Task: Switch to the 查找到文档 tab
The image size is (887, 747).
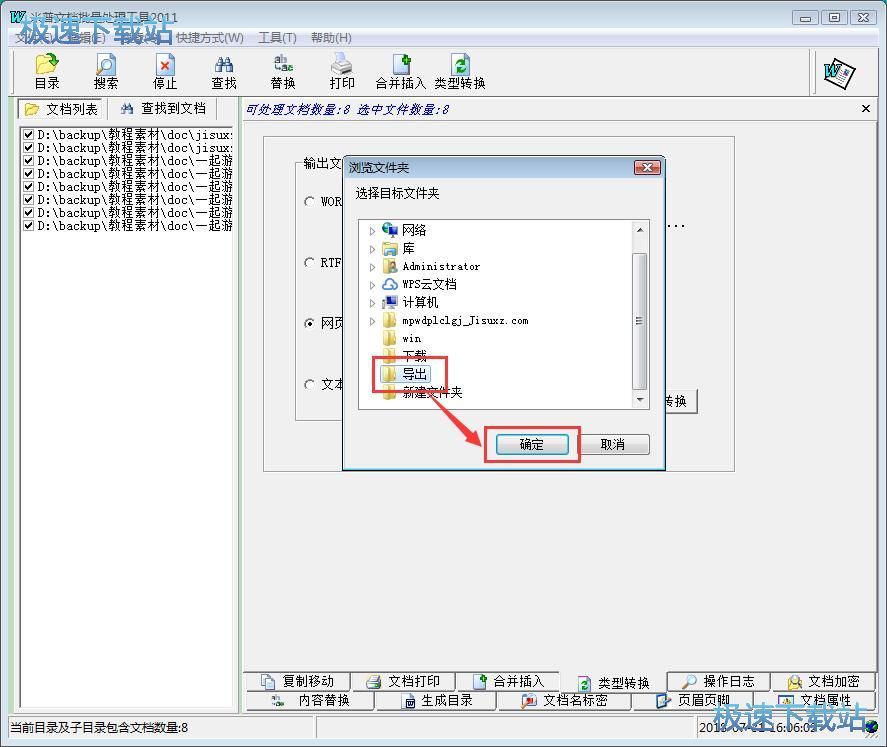Action: (x=163, y=109)
